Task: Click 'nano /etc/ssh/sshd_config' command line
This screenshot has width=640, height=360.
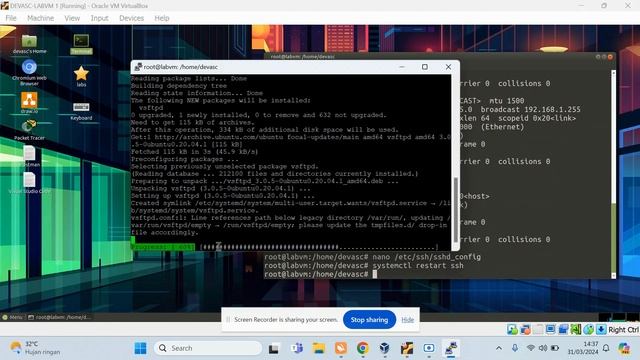Action: click(x=427, y=257)
